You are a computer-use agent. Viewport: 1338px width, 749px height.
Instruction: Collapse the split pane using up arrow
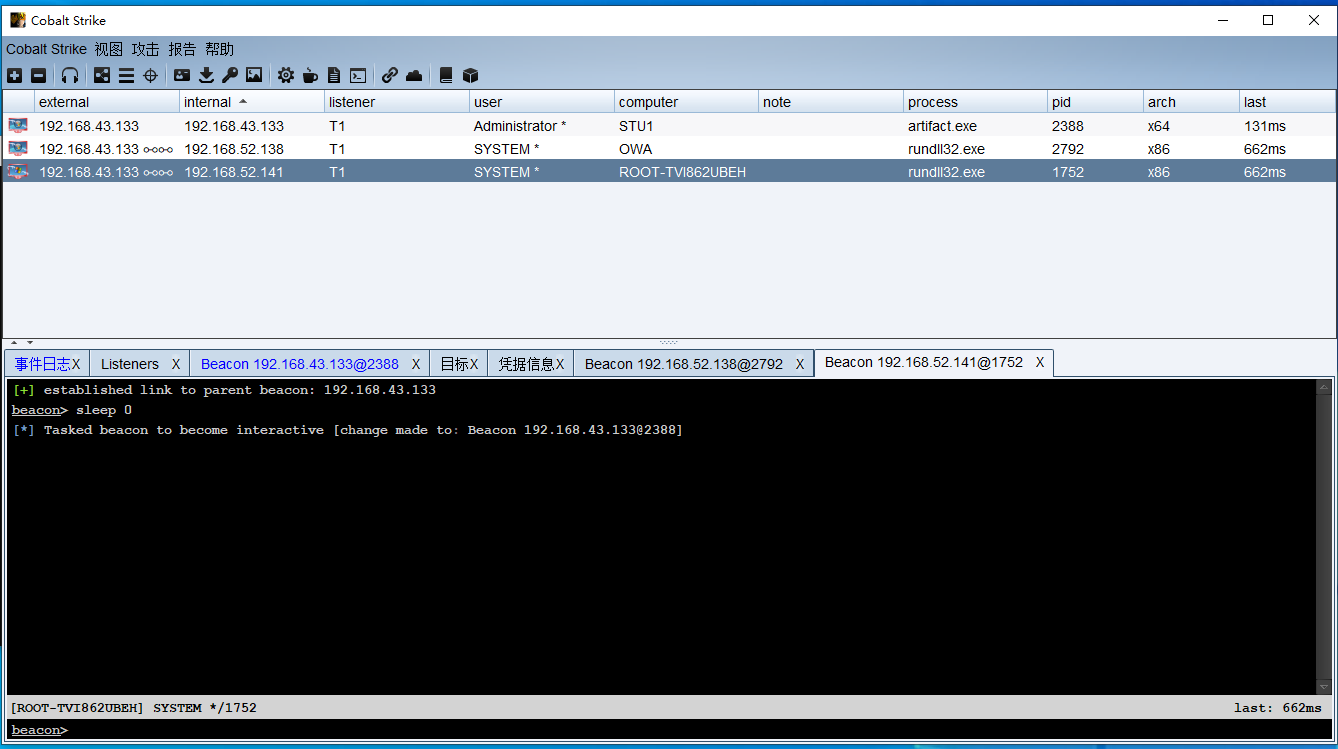pos(14,342)
